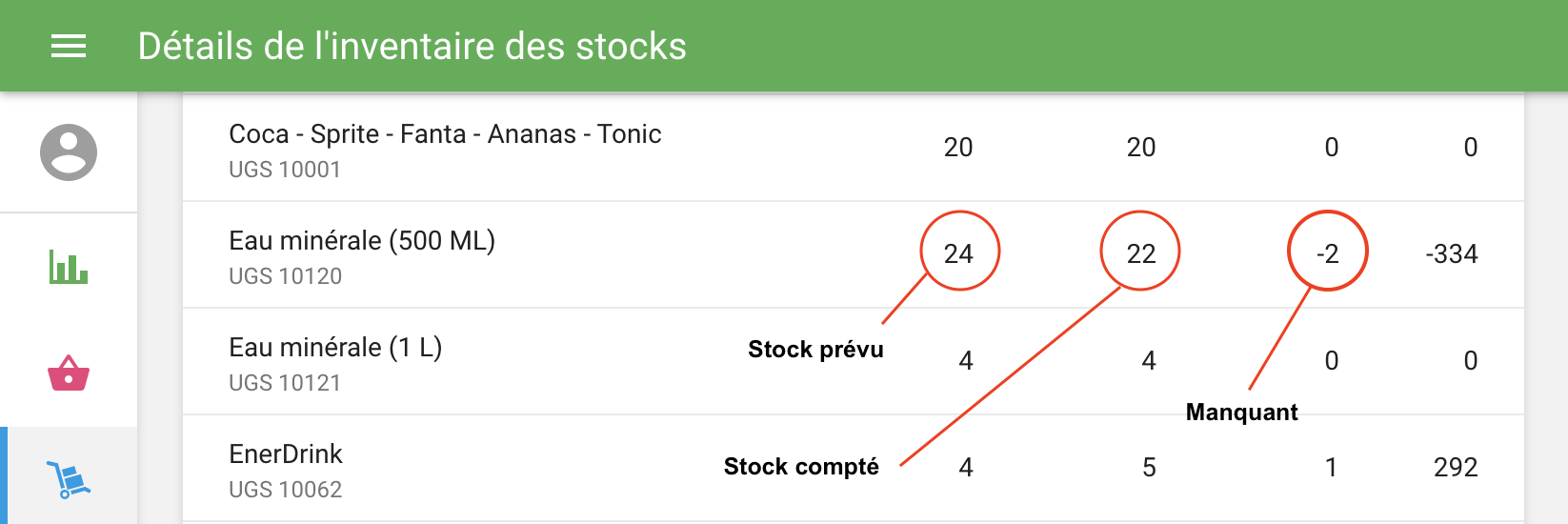Click the circled missing value -2

[1328, 253]
